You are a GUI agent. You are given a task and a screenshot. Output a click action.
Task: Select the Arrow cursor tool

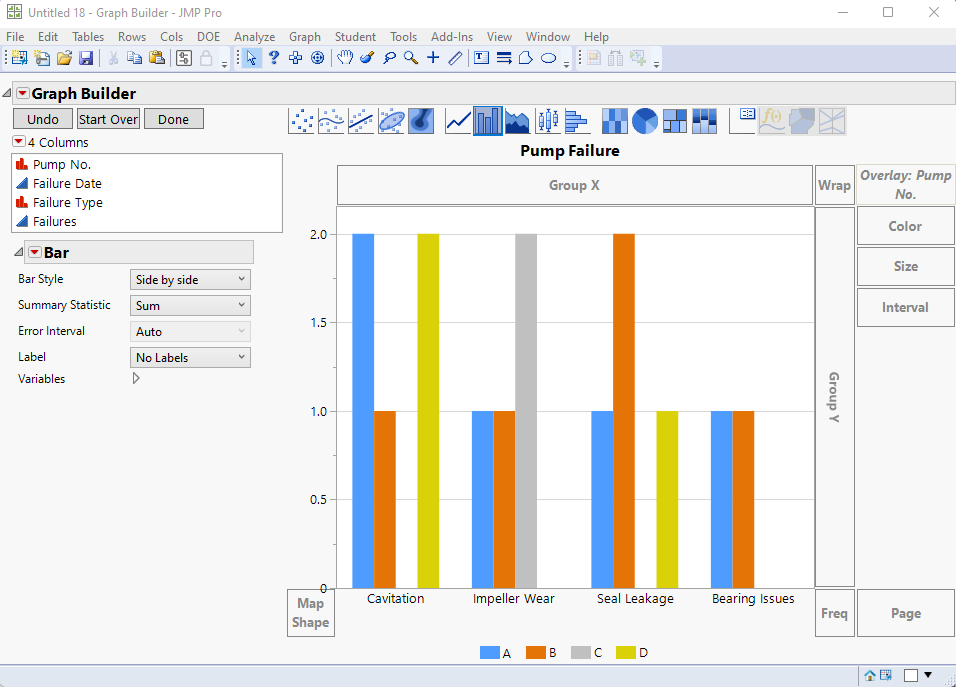click(251, 58)
